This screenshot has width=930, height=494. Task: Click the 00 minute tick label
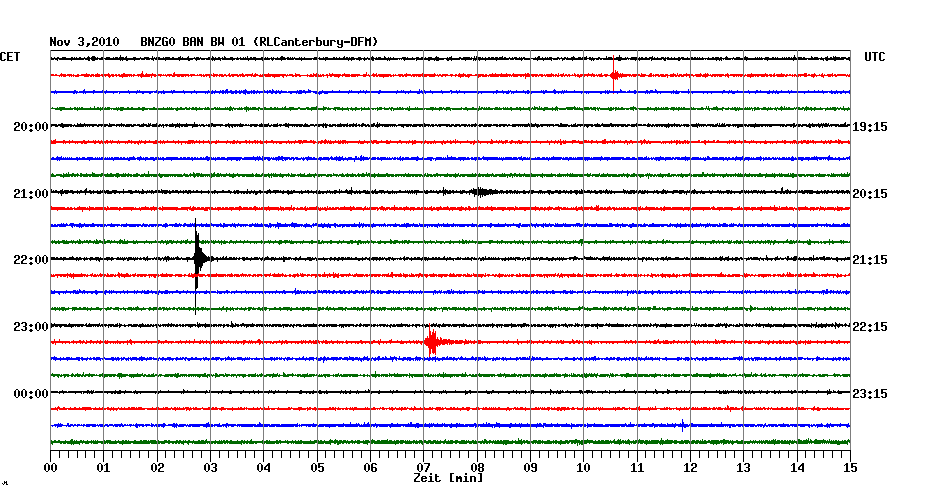coord(50,467)
